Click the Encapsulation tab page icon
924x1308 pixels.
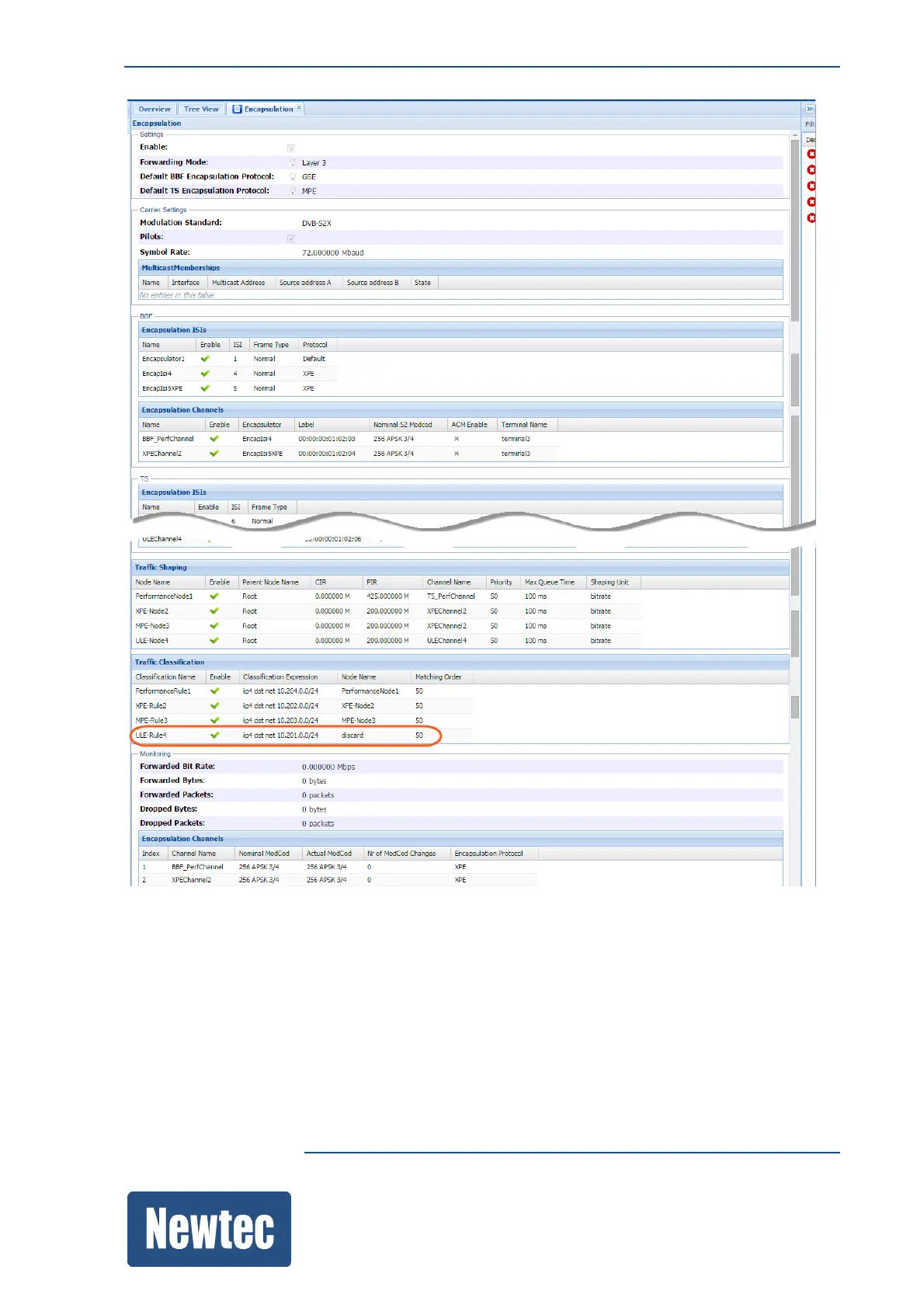[x=238, y=110]
